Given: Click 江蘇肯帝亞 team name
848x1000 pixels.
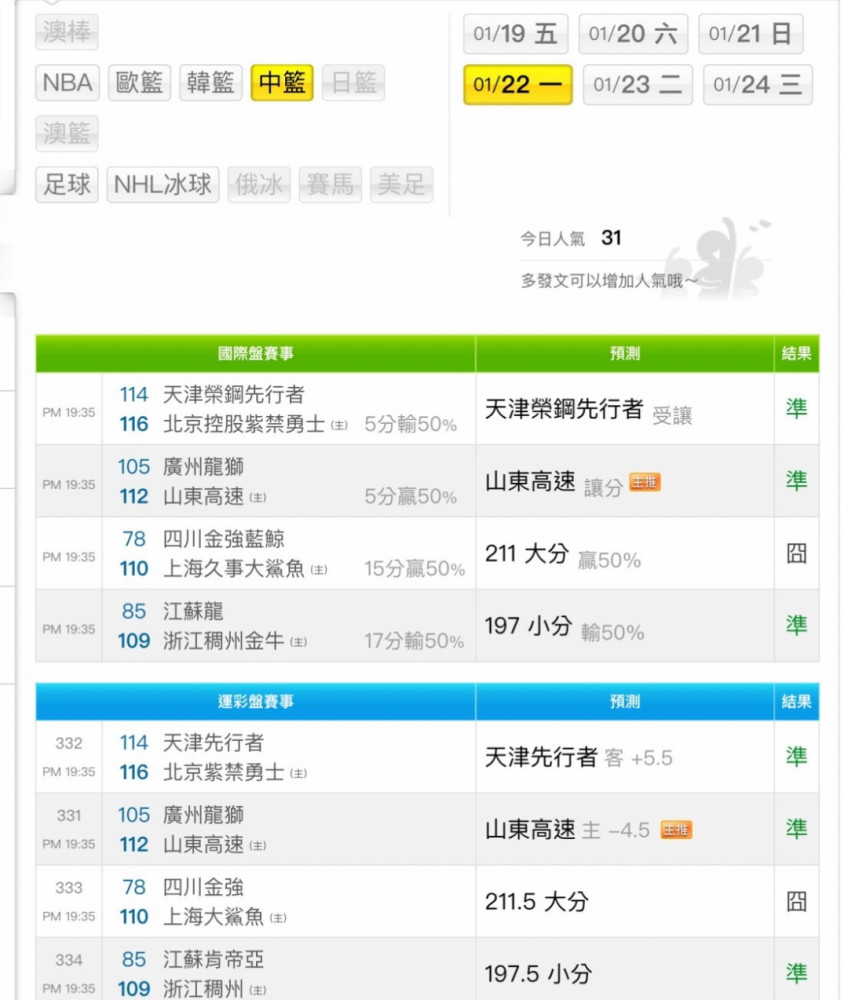Looking at the screenshot, I should [214, 959].
